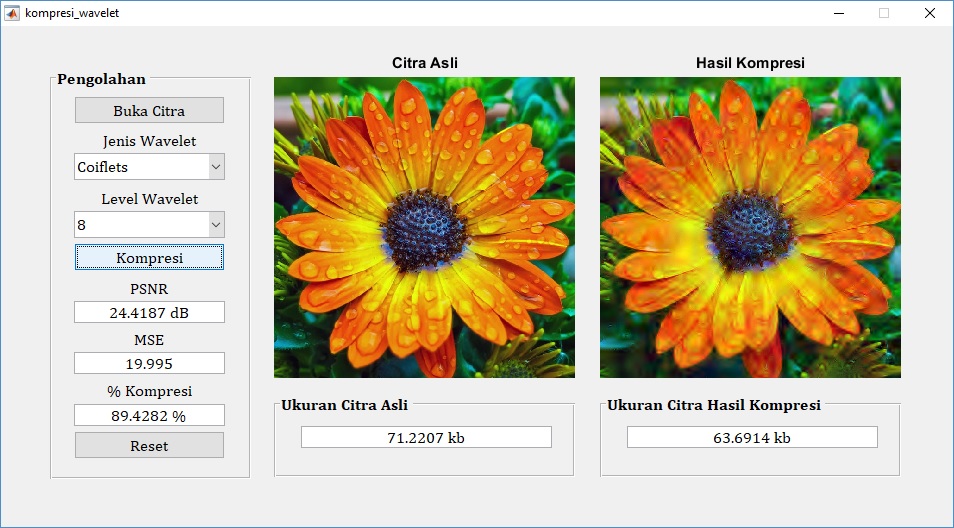The width and height of the screenshot is (954, 528).
Task: Click the Hasil Kompresi heading label
Action: [750, 63]
